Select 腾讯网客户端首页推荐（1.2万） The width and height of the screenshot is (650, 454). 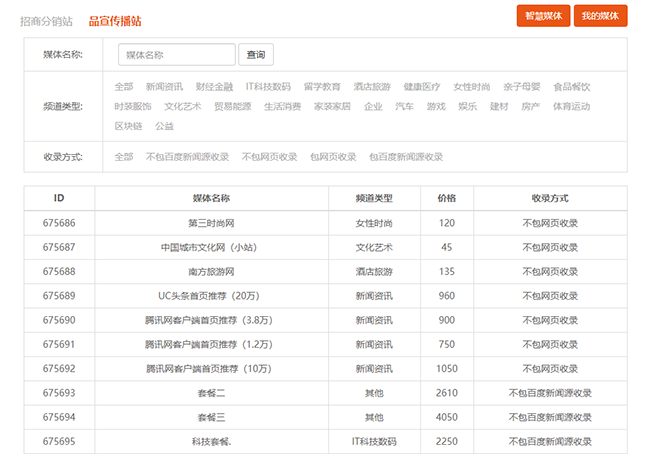click(x=209, y=345)
